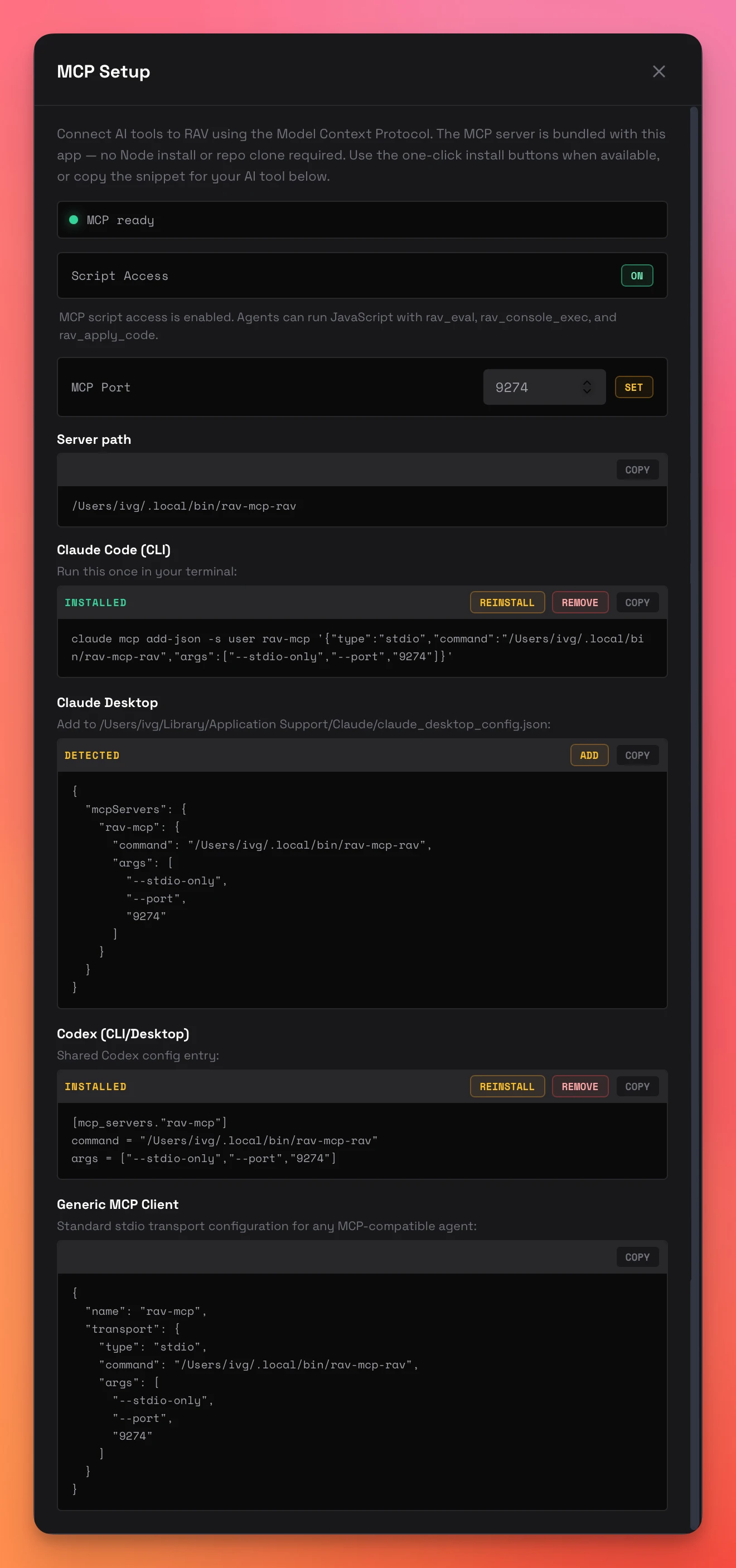Click the 'claude mcp add-json' command text
This screenshot has width=736, height=1568.
pyautogui.click(x=357, y=647)
